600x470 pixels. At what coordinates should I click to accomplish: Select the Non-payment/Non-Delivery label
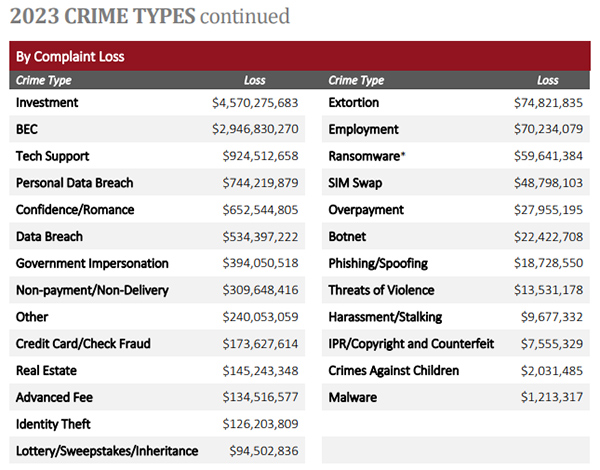[x=92, y=290]
